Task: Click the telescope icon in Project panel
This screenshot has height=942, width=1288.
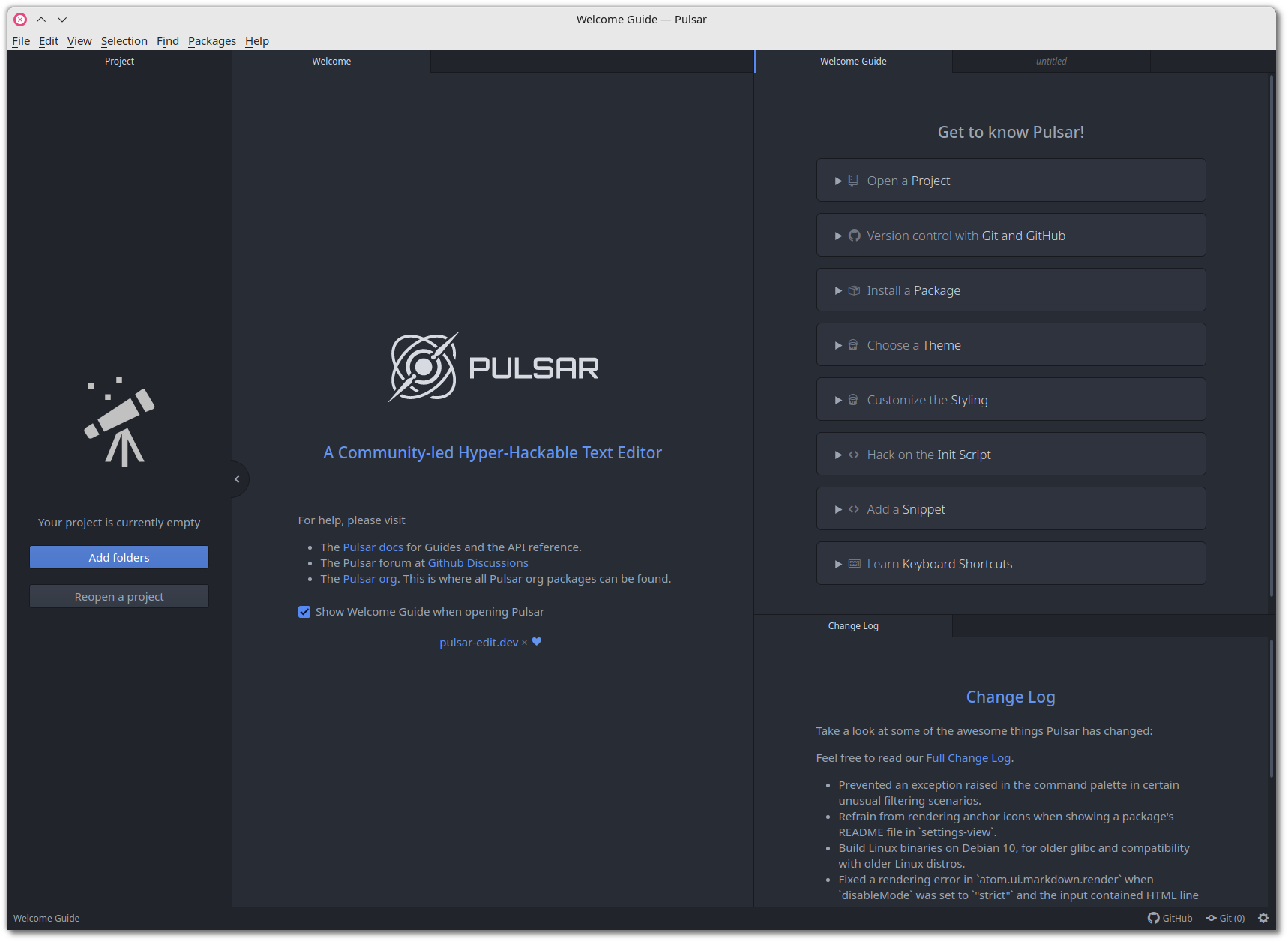Action: (x=119, y=422)
